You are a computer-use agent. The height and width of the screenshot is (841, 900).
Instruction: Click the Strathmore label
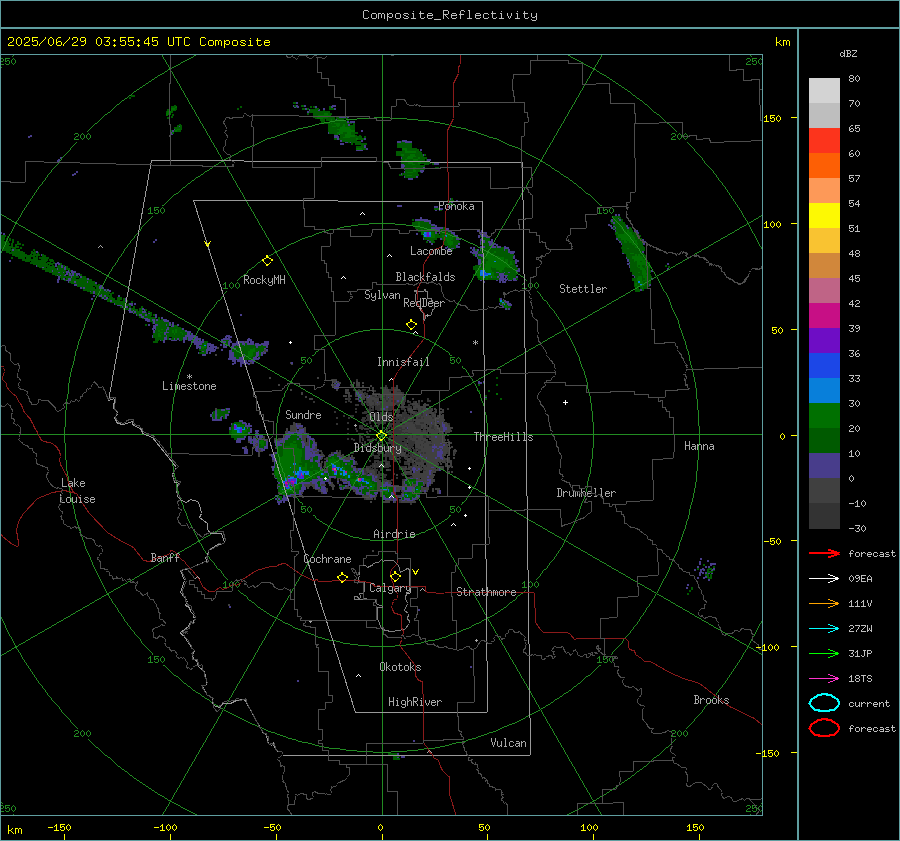486,592
